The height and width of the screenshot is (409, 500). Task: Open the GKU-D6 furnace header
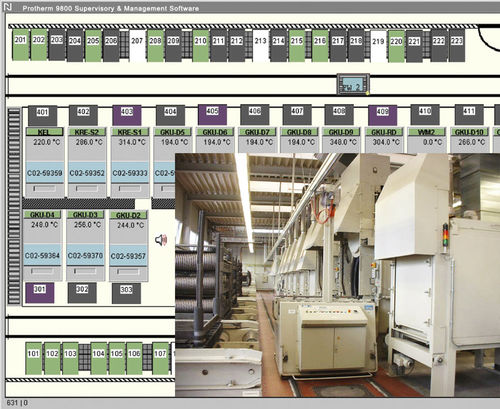coord(215,132)
